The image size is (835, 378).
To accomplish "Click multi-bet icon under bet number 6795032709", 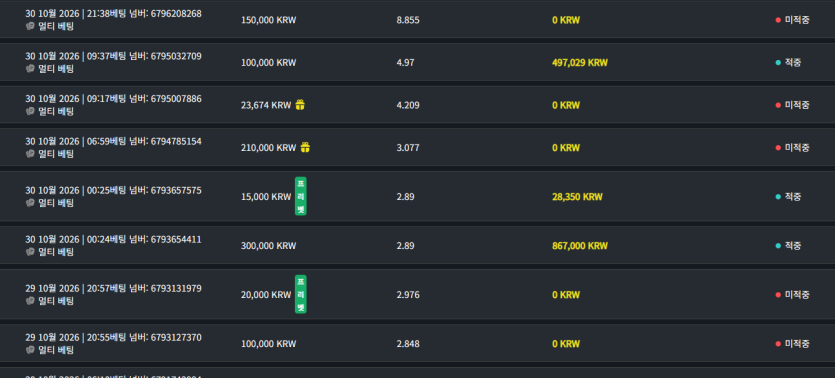I will point(30,69).
